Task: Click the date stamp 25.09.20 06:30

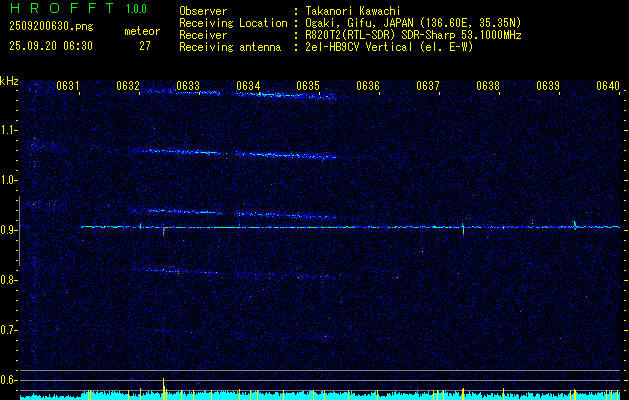Action: [51, 46]
